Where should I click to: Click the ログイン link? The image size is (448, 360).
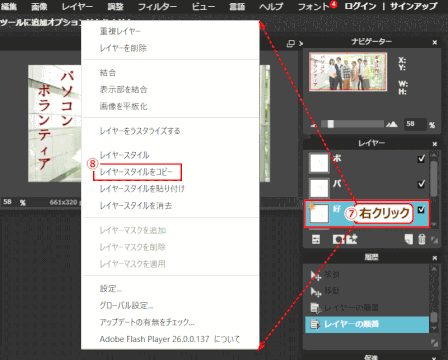tap(360, 6)
